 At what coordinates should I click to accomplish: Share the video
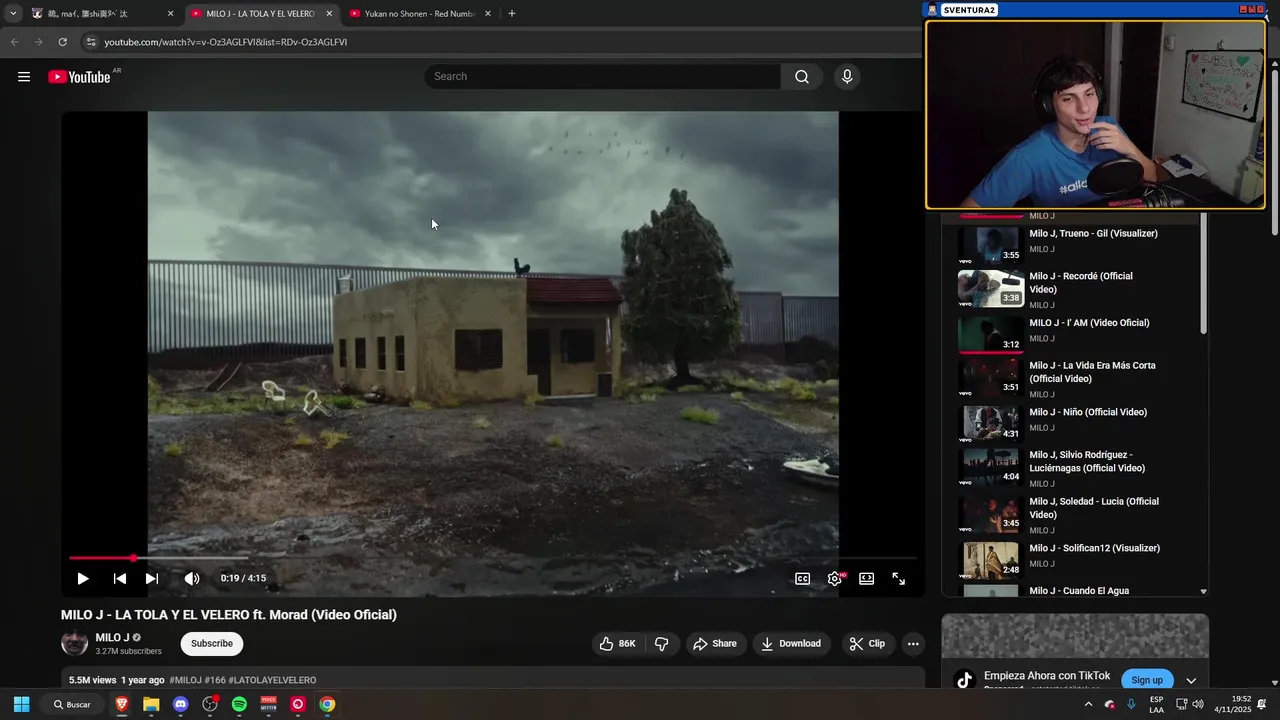pos(715,644)
